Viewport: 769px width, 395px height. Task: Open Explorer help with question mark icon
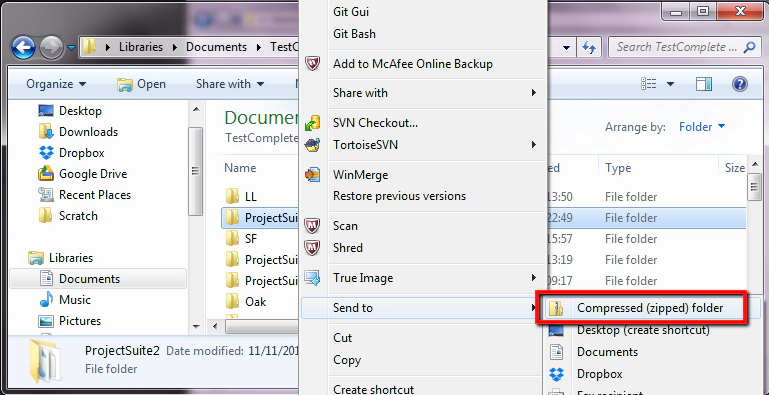pos(740,84)
